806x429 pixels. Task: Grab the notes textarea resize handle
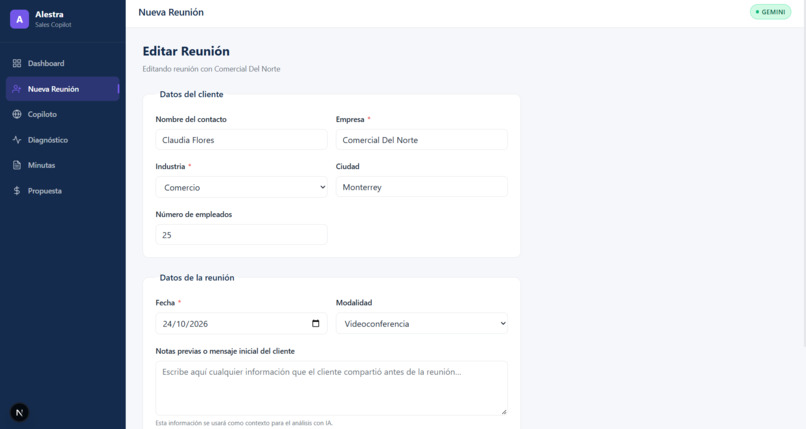click(504, 412)
